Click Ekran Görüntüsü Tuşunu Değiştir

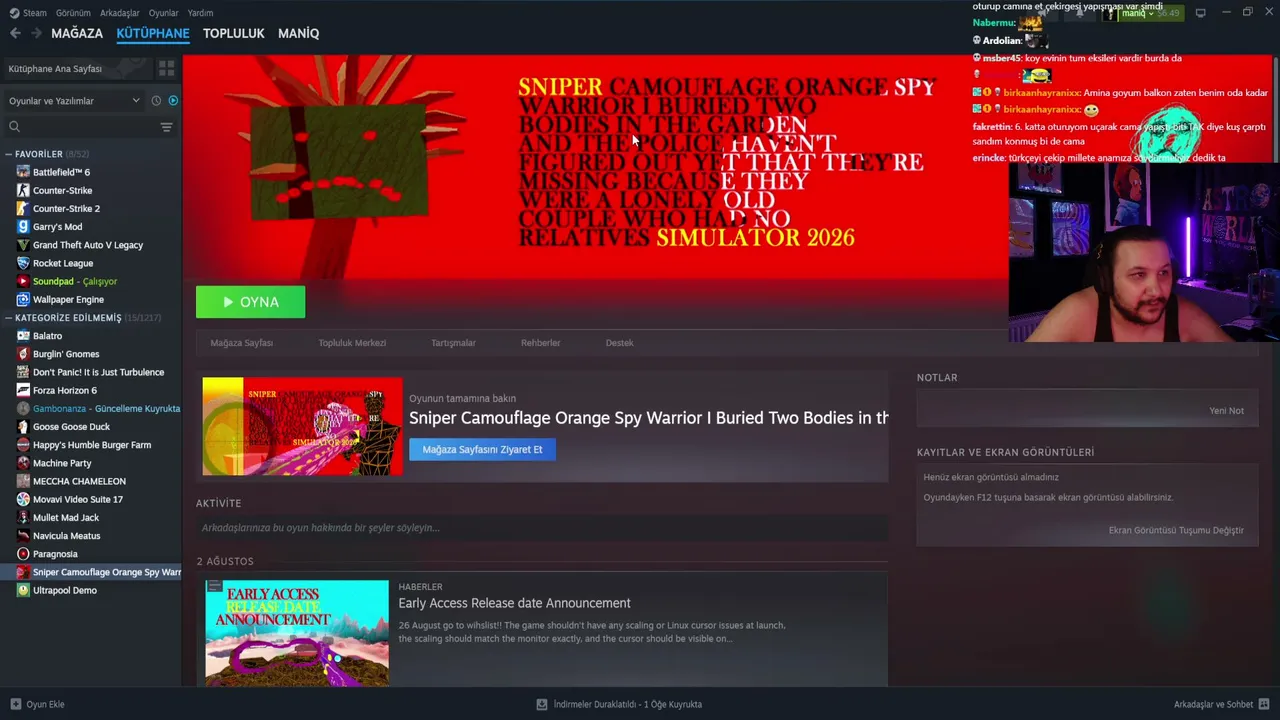1176,530
